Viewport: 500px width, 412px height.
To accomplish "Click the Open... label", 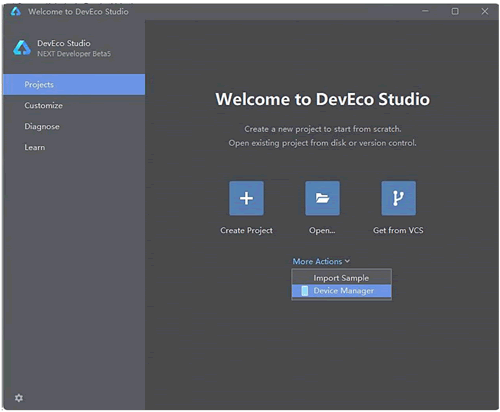I will (322, 230).
